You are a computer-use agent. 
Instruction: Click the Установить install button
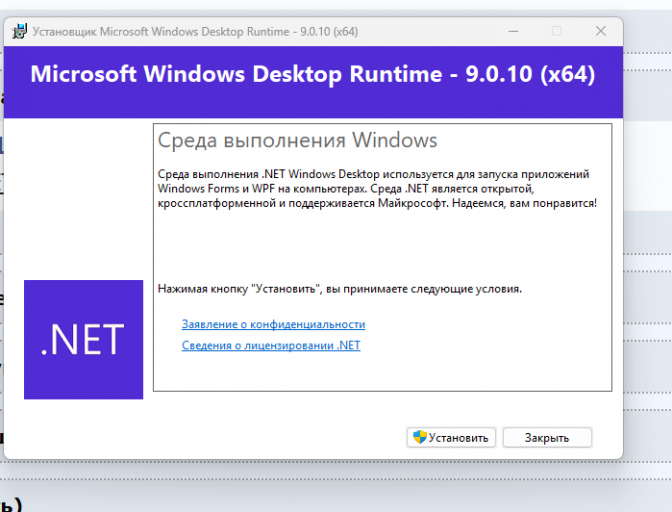click(x=451, y=437)
